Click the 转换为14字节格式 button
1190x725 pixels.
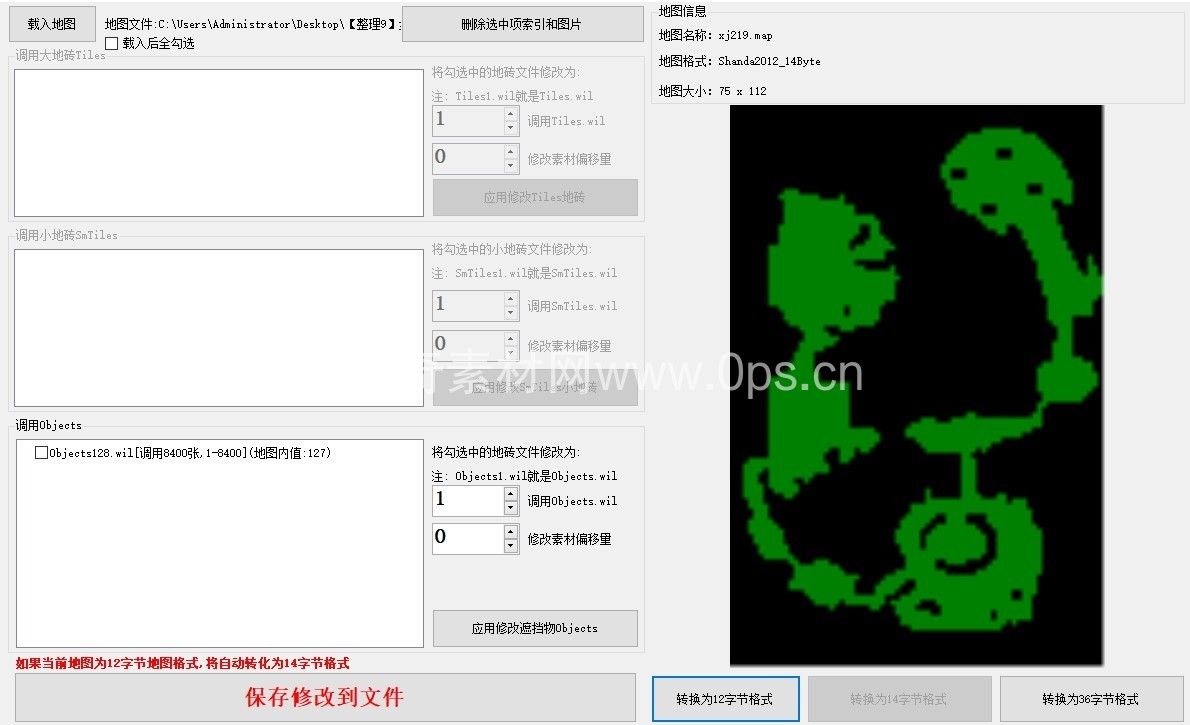coord(898,699)
